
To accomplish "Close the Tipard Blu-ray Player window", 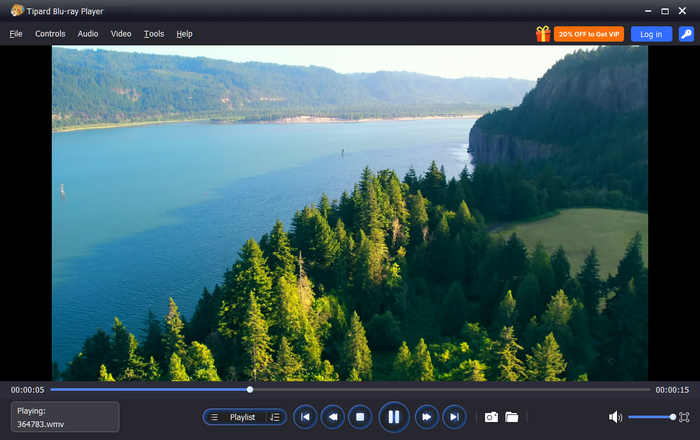I will tap(683, 11).
